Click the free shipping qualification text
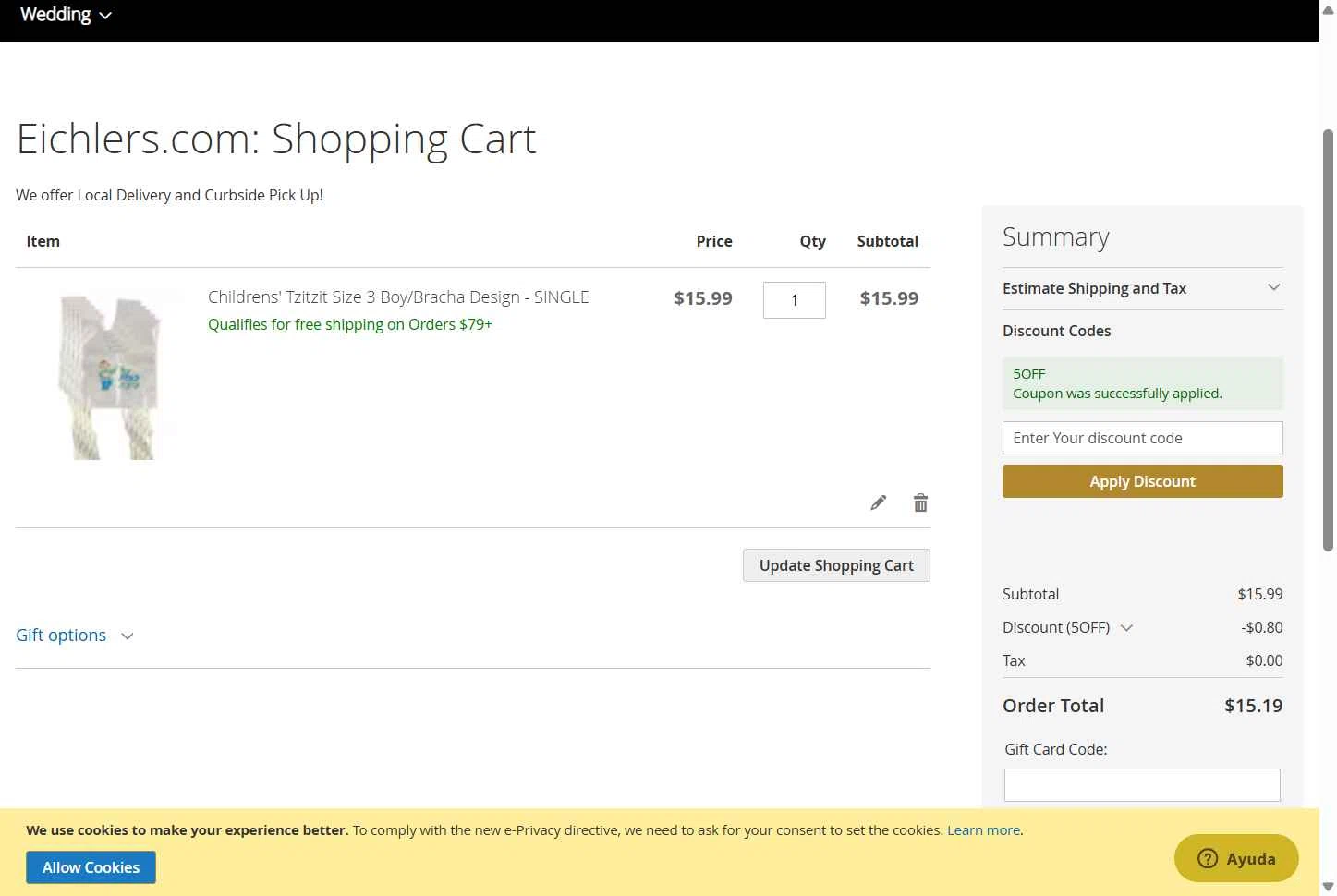 pyautogui.click(x=350, y=324)
